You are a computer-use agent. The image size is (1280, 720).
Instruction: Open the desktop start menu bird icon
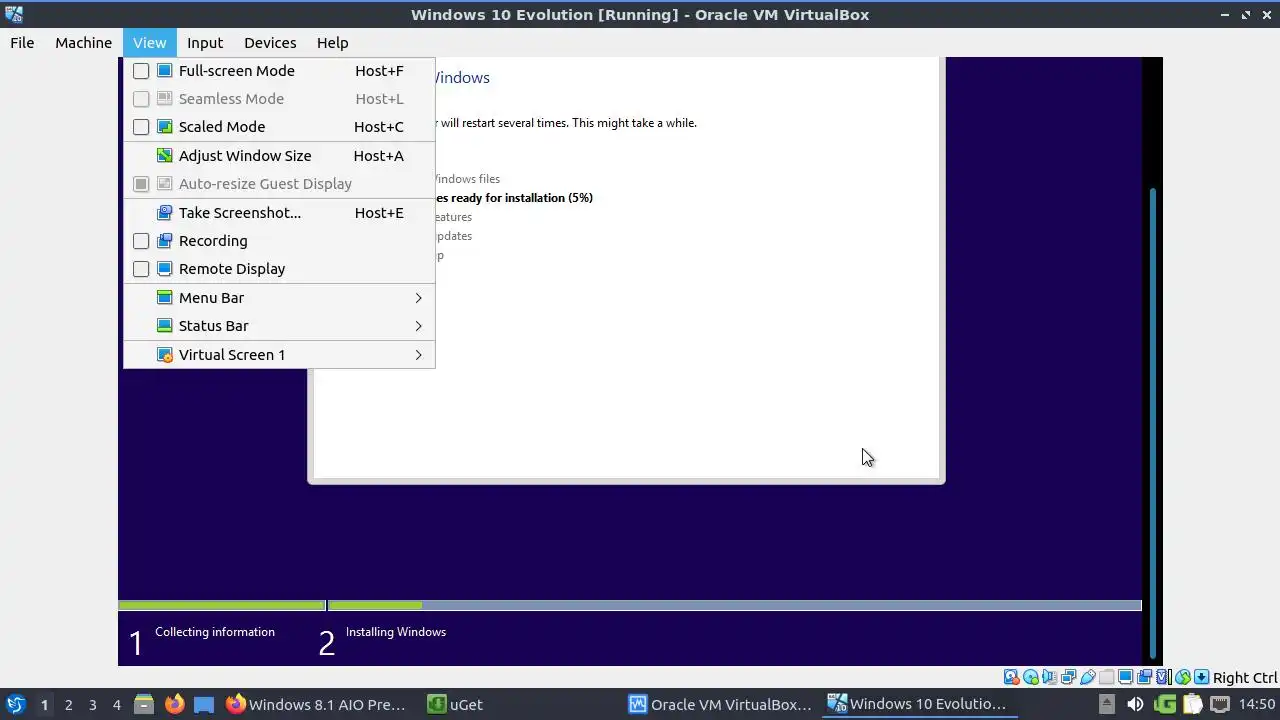[x=16, y=704]
